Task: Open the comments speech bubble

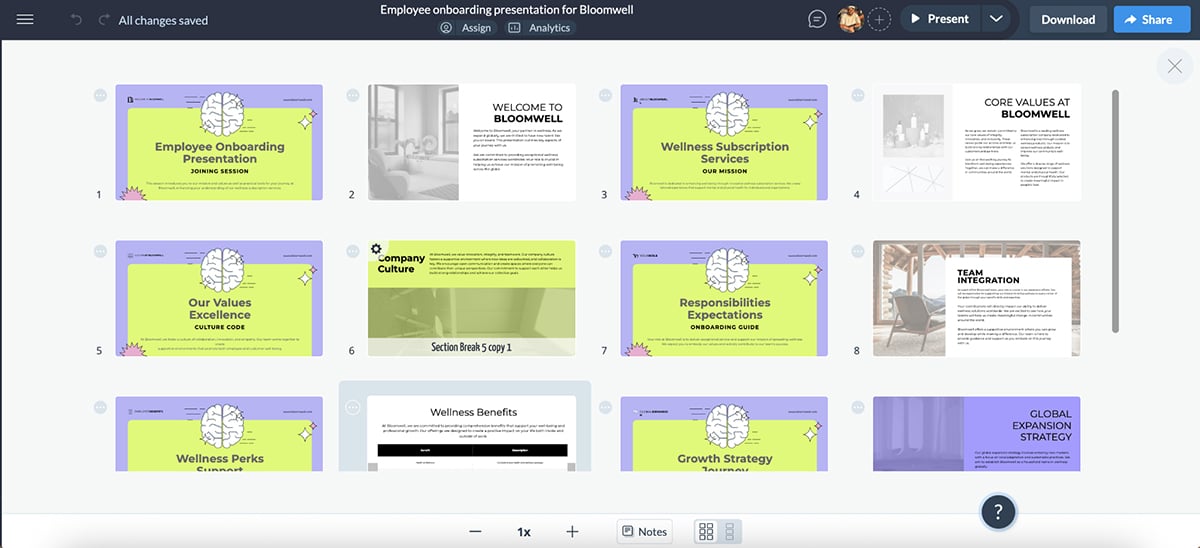Action: click(817, 19)
